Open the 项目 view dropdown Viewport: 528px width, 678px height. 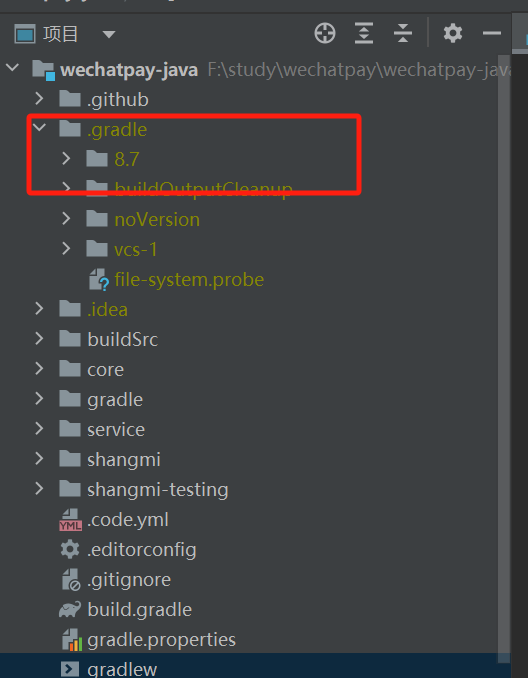109,34
